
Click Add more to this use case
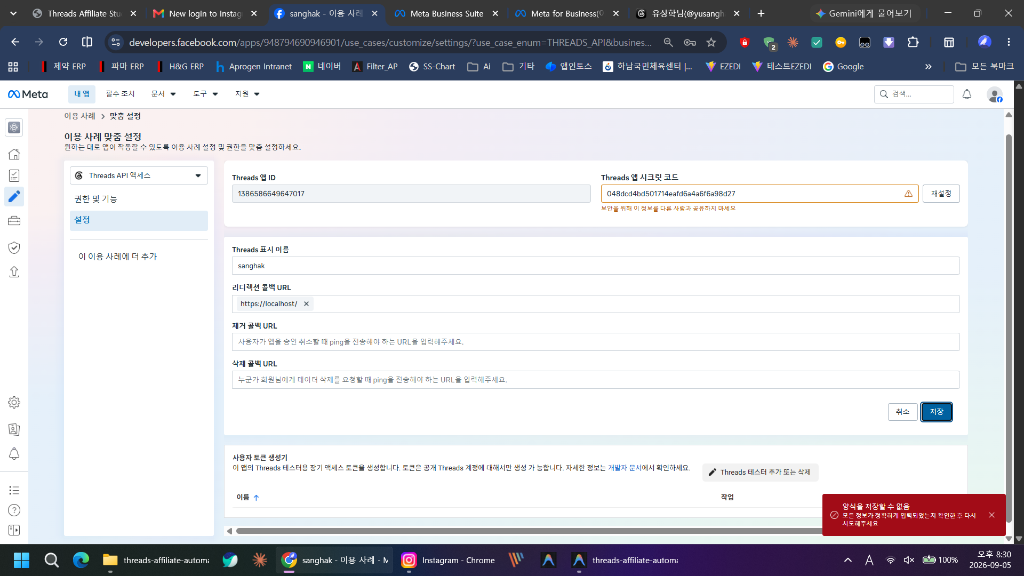118,257
